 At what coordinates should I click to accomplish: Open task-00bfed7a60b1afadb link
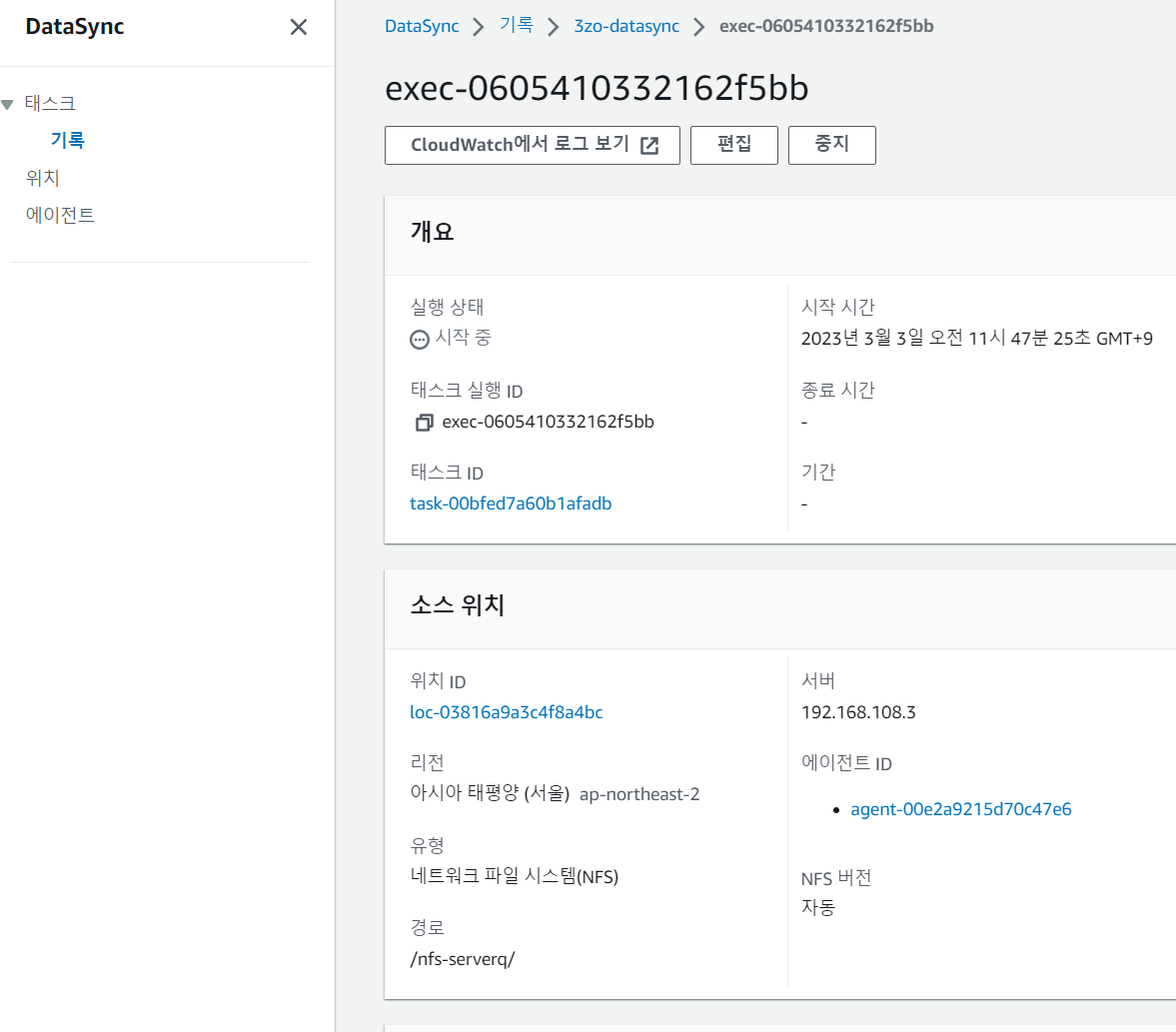[x=511, y=504]
